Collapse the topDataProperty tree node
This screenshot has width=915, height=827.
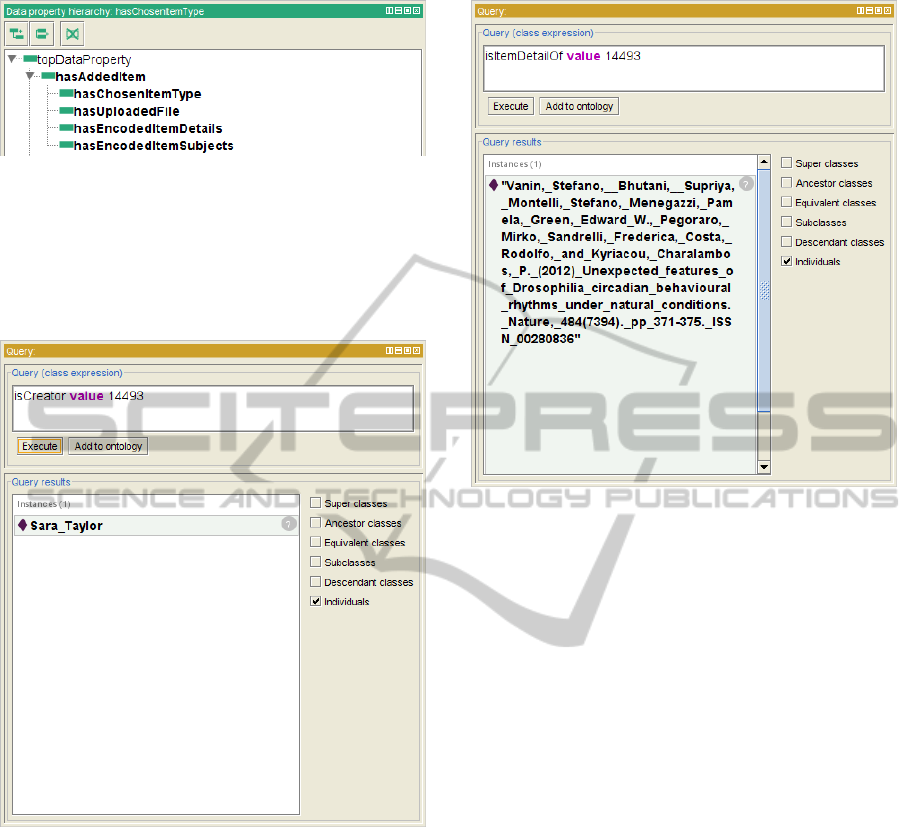[x=12, y=60]
